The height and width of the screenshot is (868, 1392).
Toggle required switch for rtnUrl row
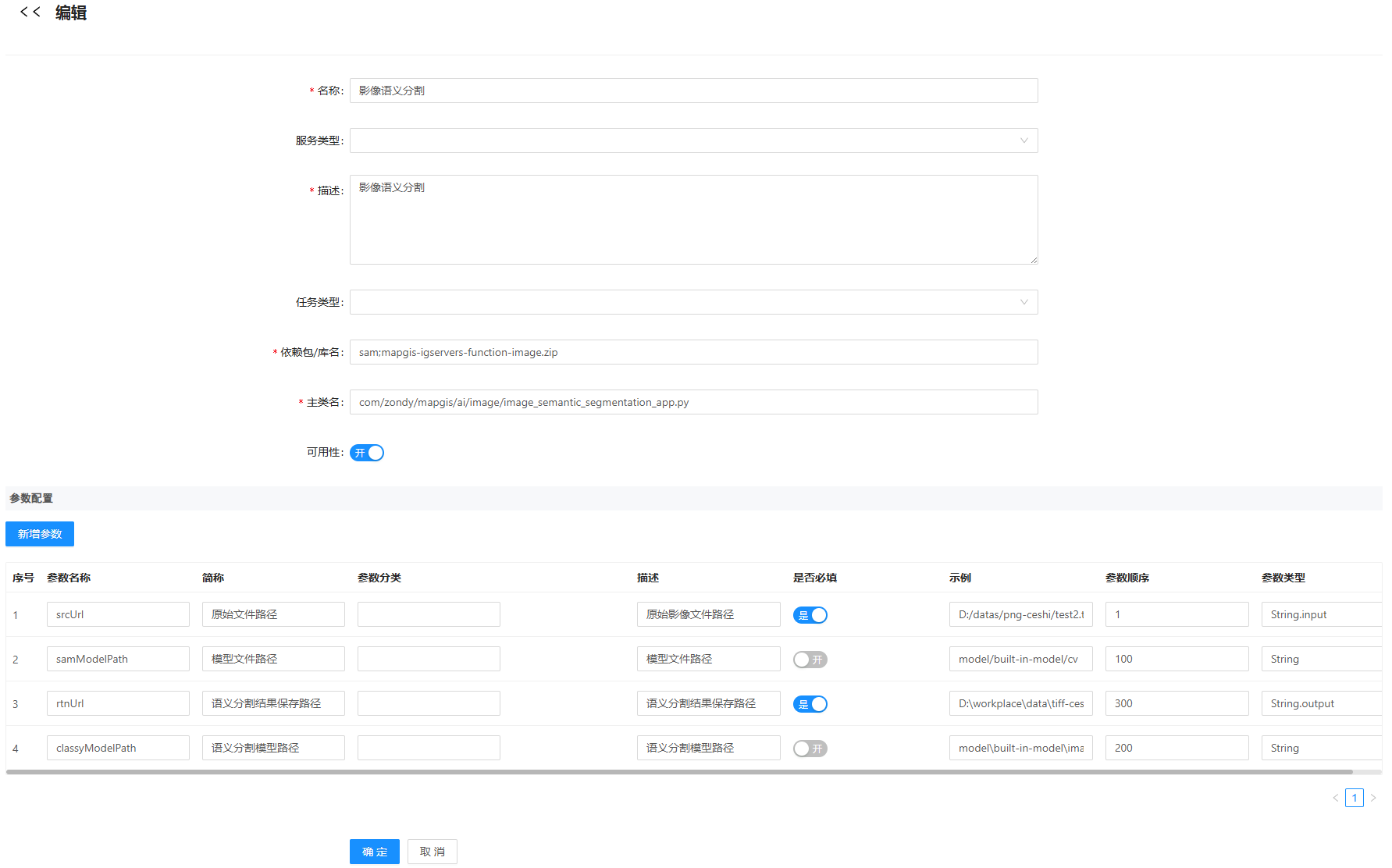click(810, 704)
